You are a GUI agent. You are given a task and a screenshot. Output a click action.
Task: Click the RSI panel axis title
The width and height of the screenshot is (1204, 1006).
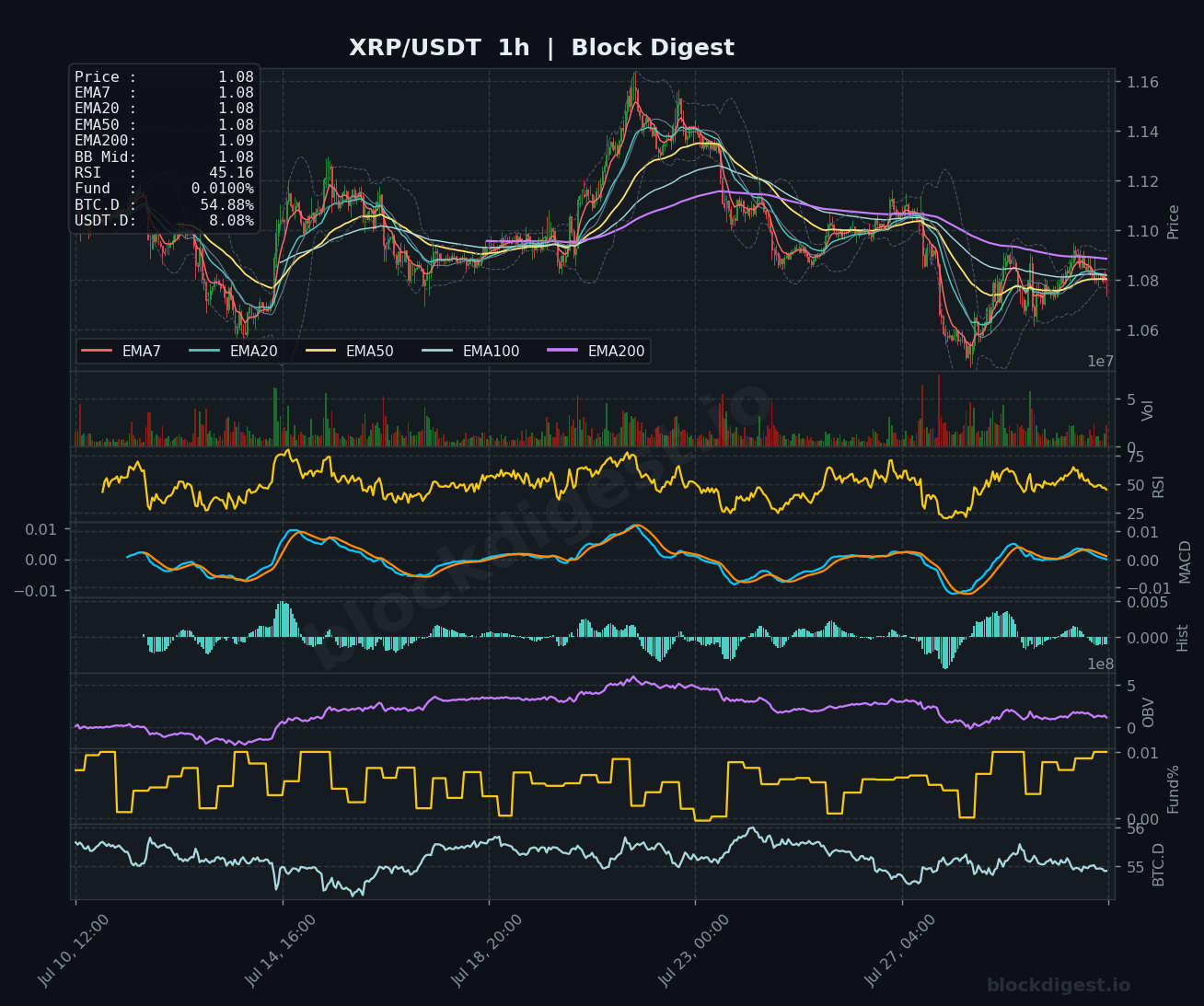[x=1158, y=486]
